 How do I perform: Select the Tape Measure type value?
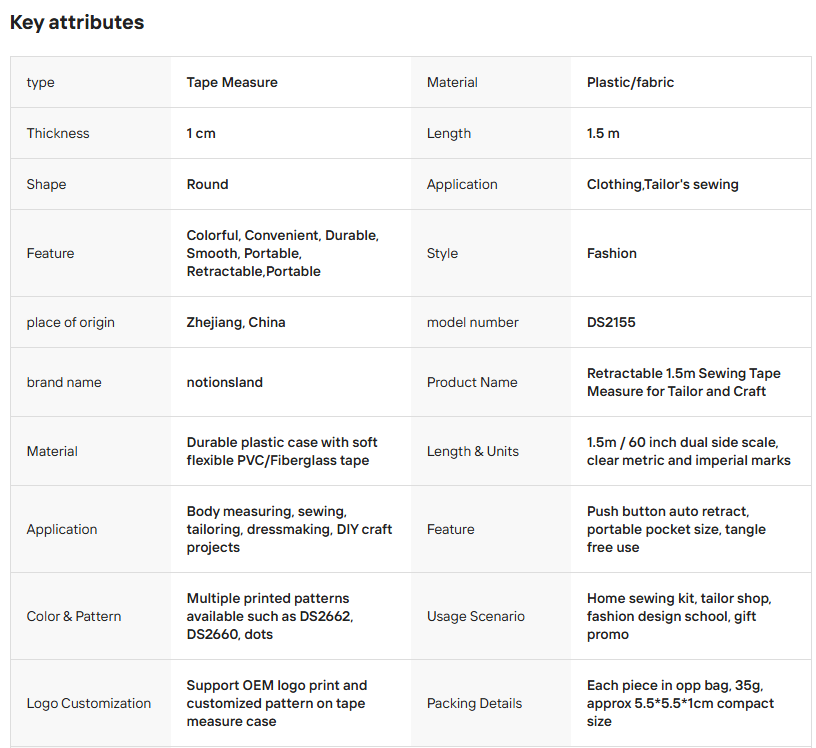[x=232, y=82]
